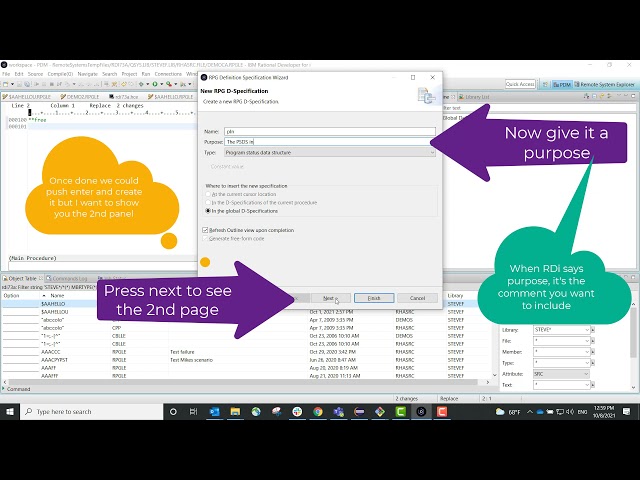Toggle 'Refresh Outline view upon completion' checkbox

(x=205, y=230)
